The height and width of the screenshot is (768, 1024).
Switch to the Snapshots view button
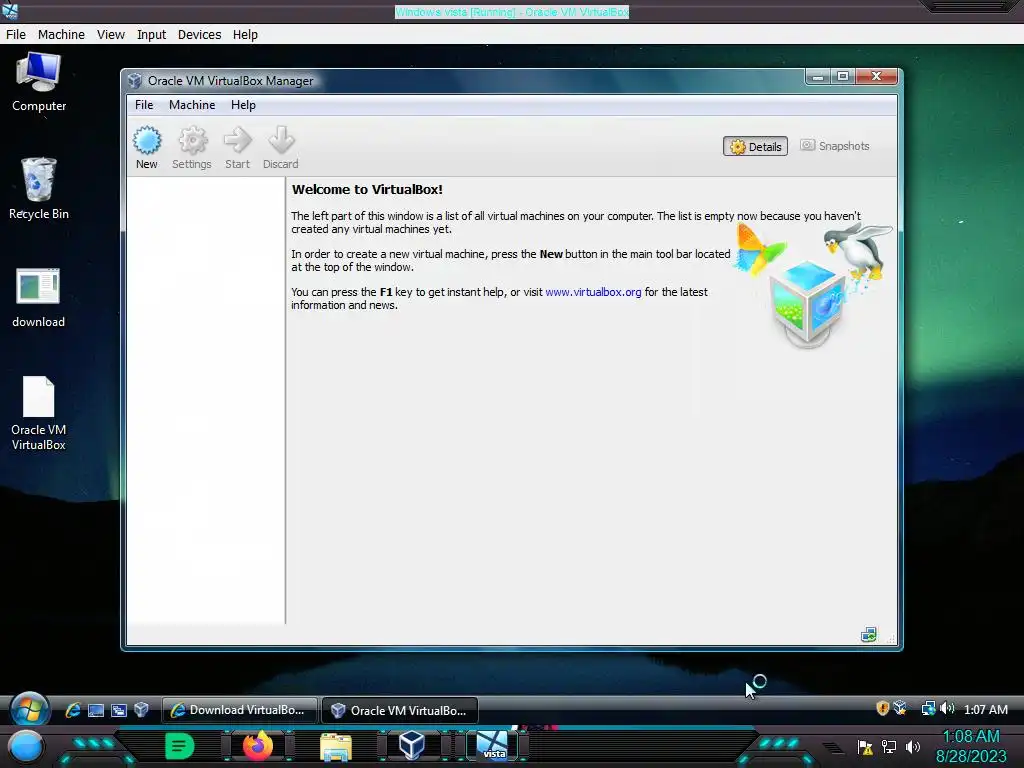click(x=835, y=146)
